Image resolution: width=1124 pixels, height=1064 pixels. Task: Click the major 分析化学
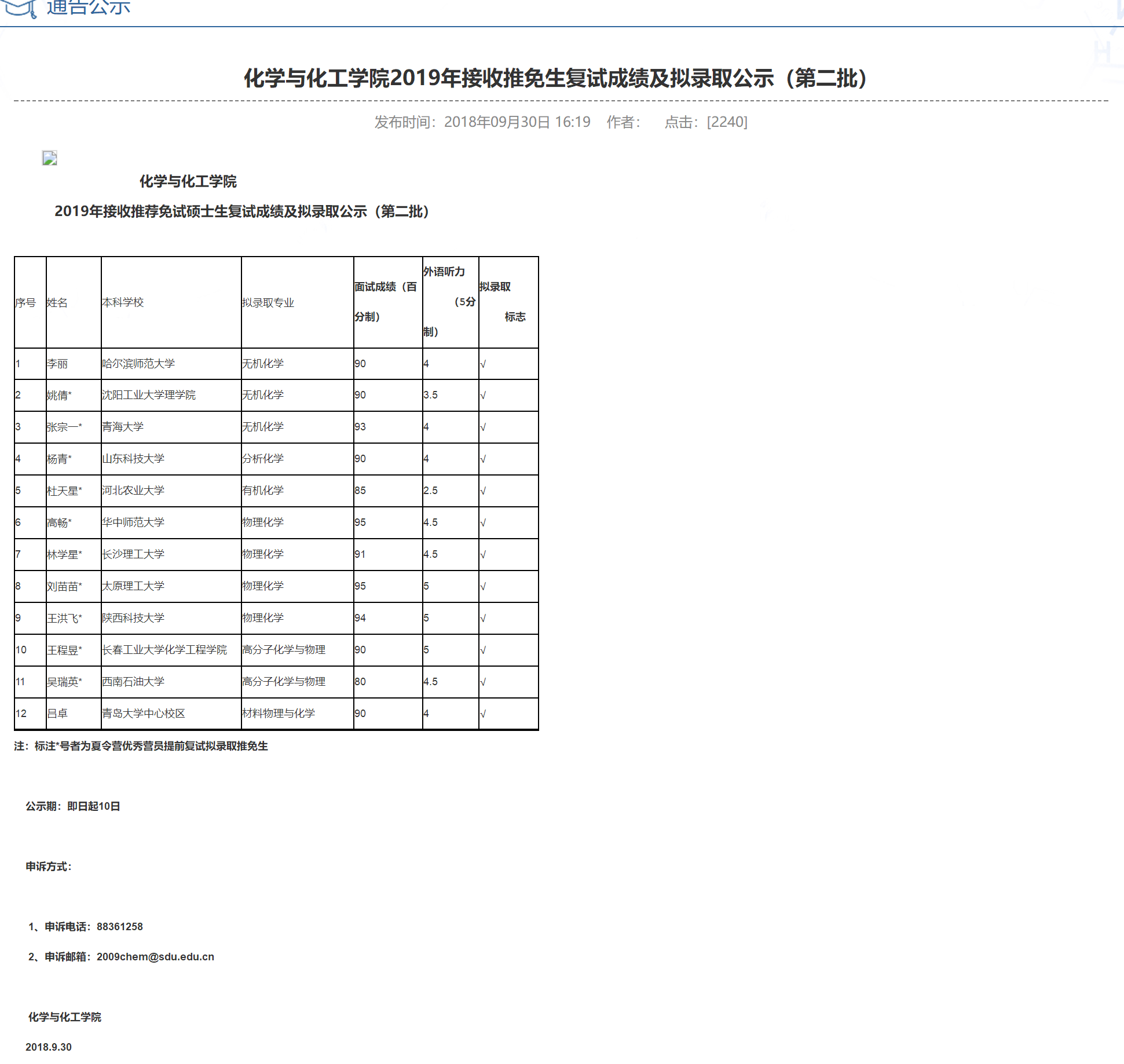click(263, 459)
